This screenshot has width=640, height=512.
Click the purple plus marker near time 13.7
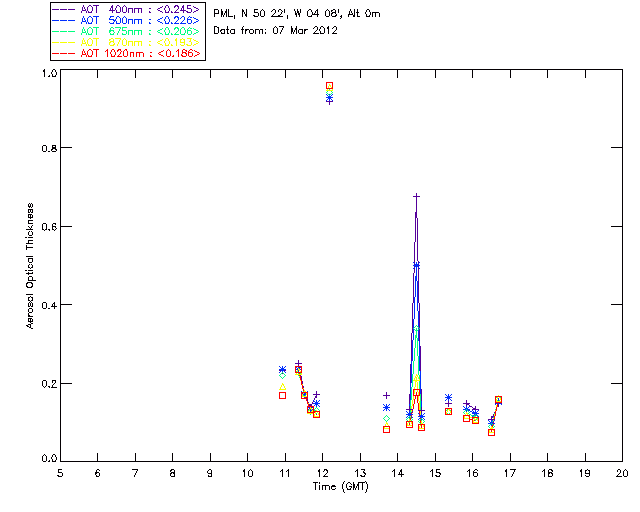[387, 395]
